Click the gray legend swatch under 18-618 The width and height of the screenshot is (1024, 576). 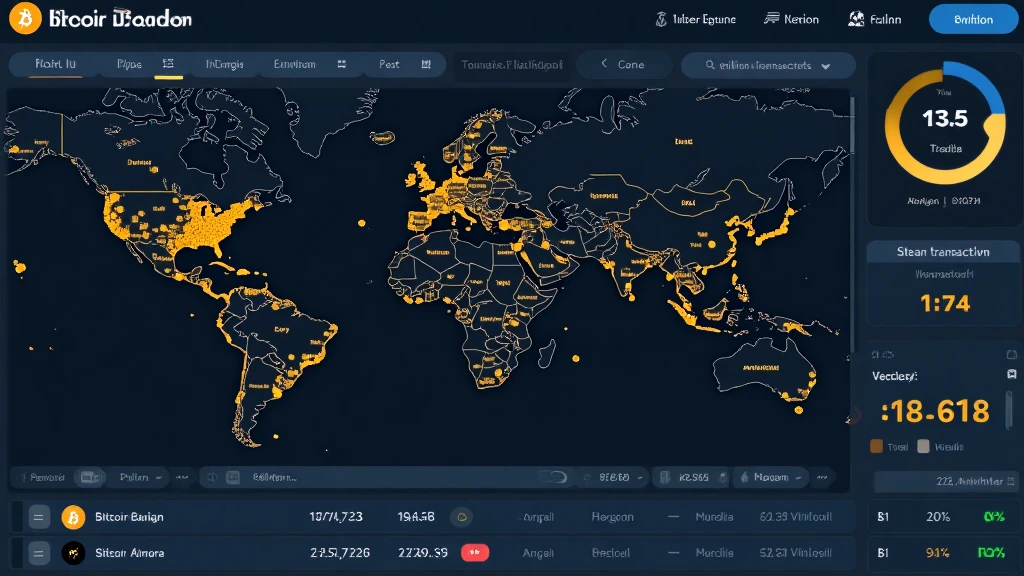tap(923, 446)
